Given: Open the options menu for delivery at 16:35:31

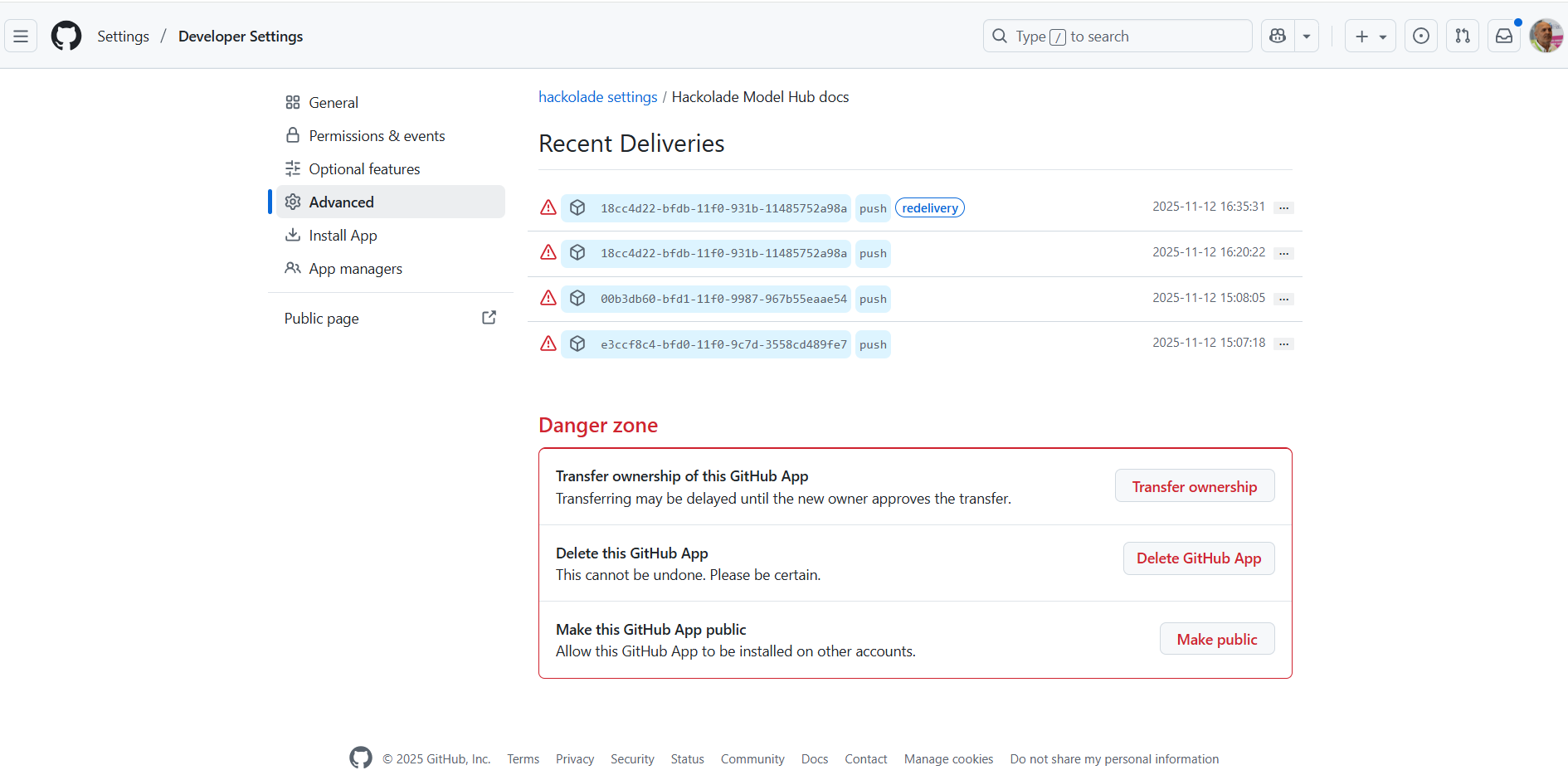Looking at the screenshot, I should pyautogui.click(x=1283, y=207).
